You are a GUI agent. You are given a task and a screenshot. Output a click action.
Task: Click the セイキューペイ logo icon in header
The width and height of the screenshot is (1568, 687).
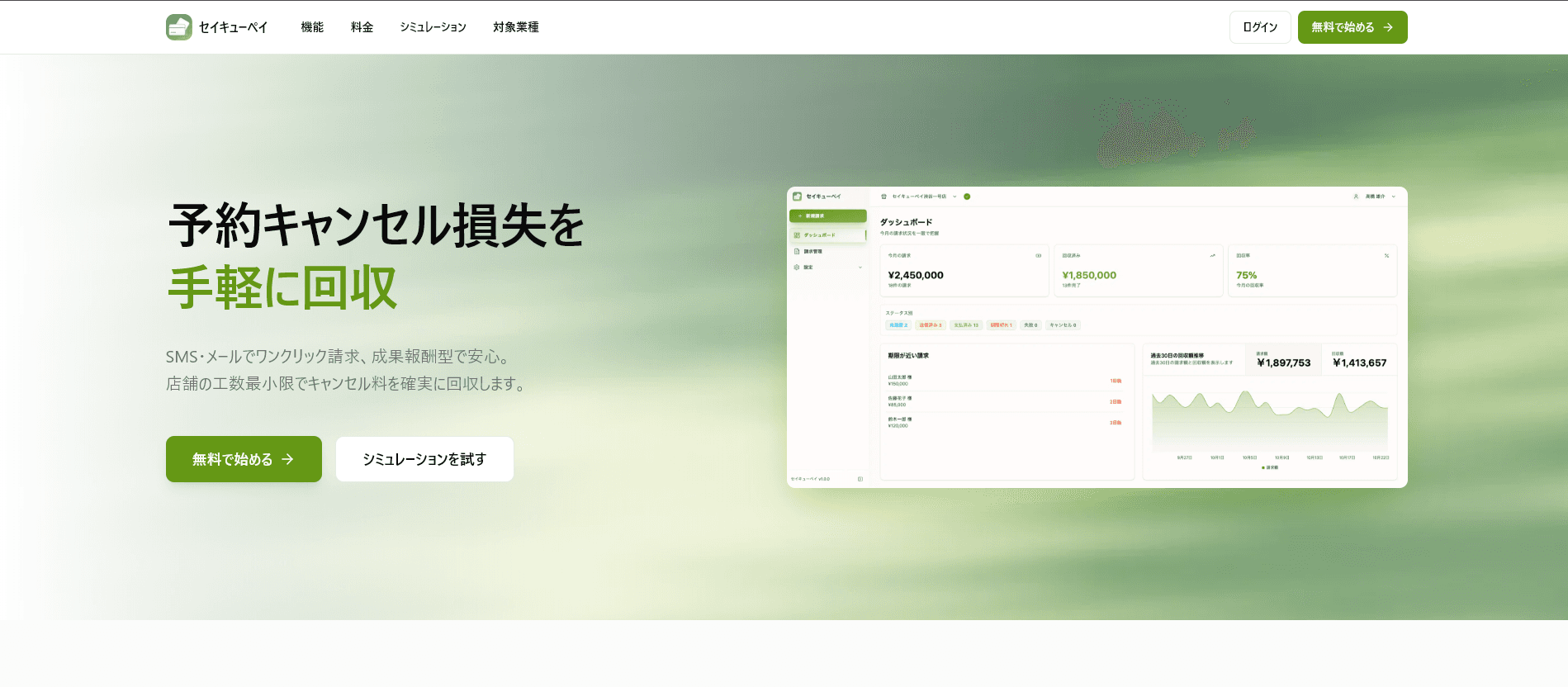click(179, 27)
